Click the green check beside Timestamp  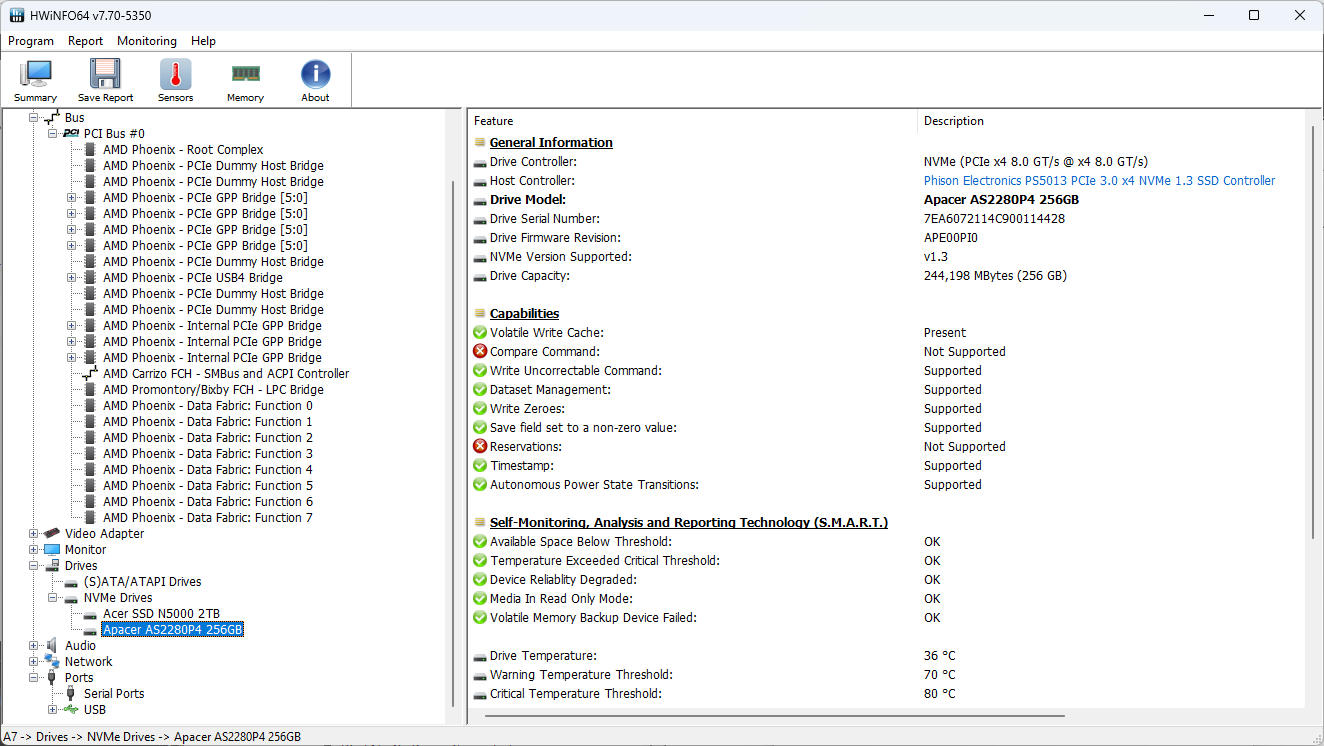click(x=480, y=466)
